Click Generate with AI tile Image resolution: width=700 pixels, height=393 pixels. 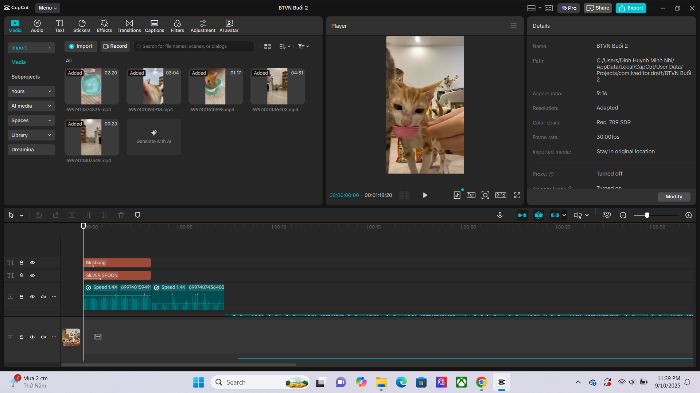point(154,137)
